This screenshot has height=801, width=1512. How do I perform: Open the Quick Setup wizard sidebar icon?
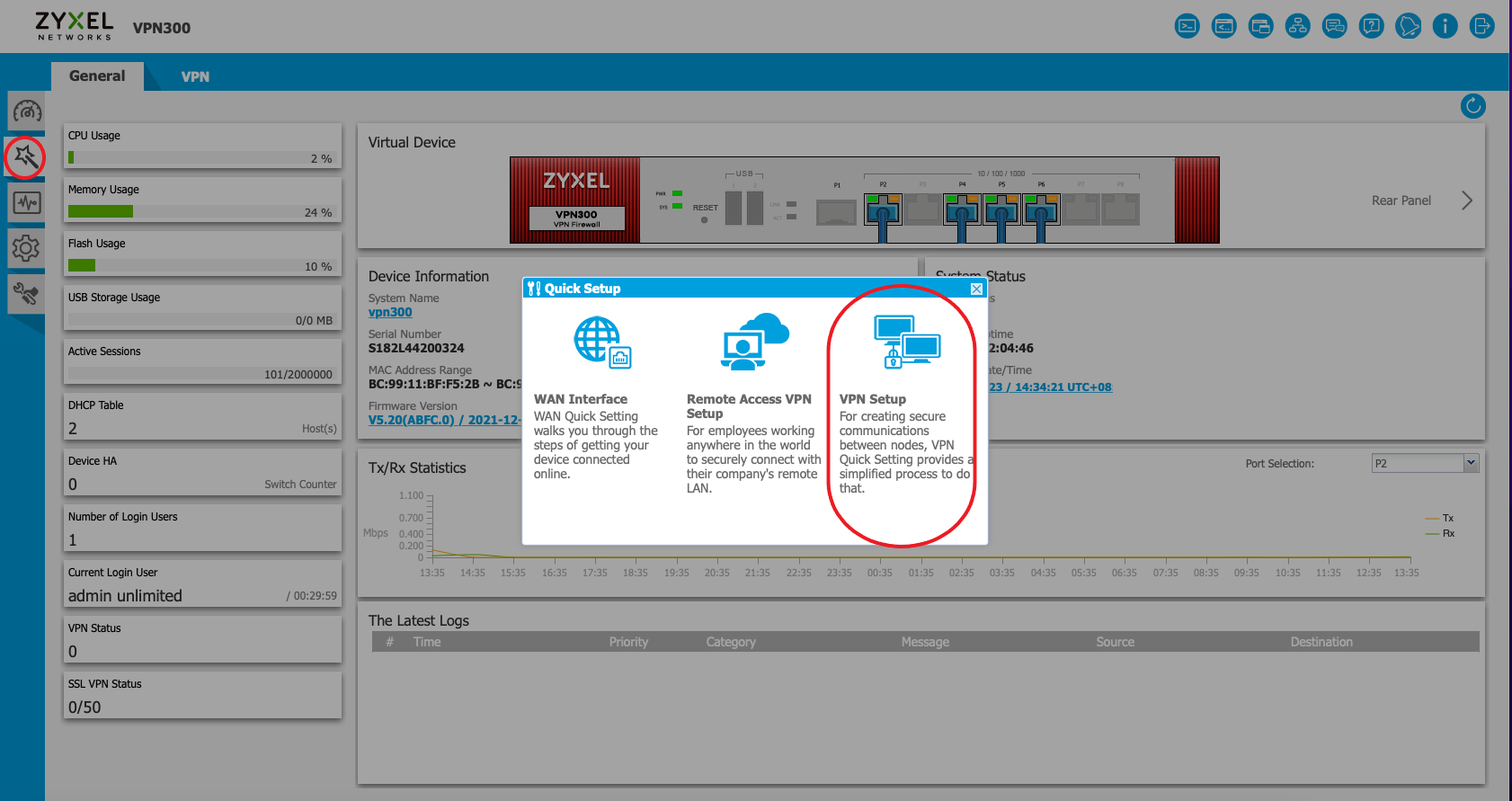click(x=26, y=157)
